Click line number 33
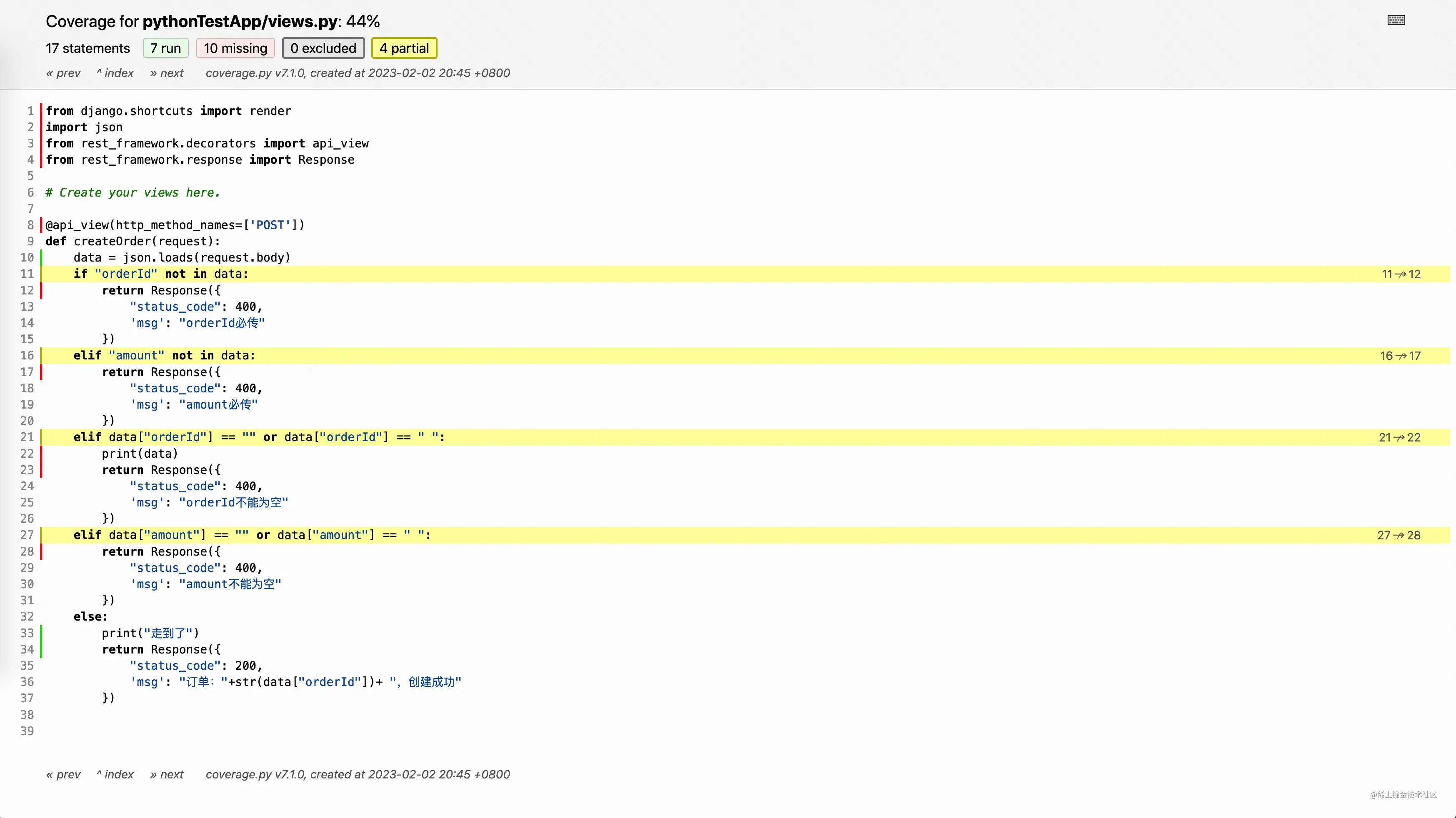 (x=27, y=633)
